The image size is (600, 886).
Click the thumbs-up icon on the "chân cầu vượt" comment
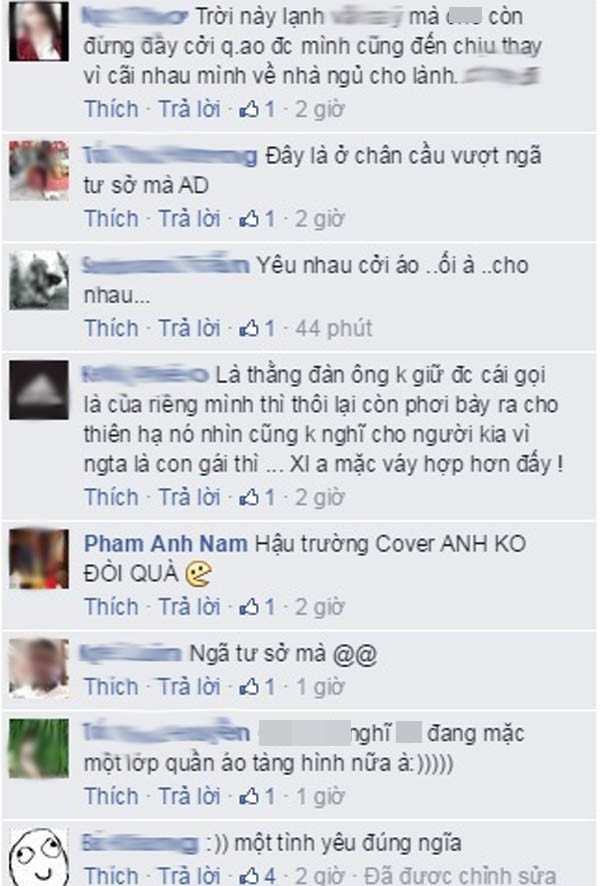coord(249,219)
